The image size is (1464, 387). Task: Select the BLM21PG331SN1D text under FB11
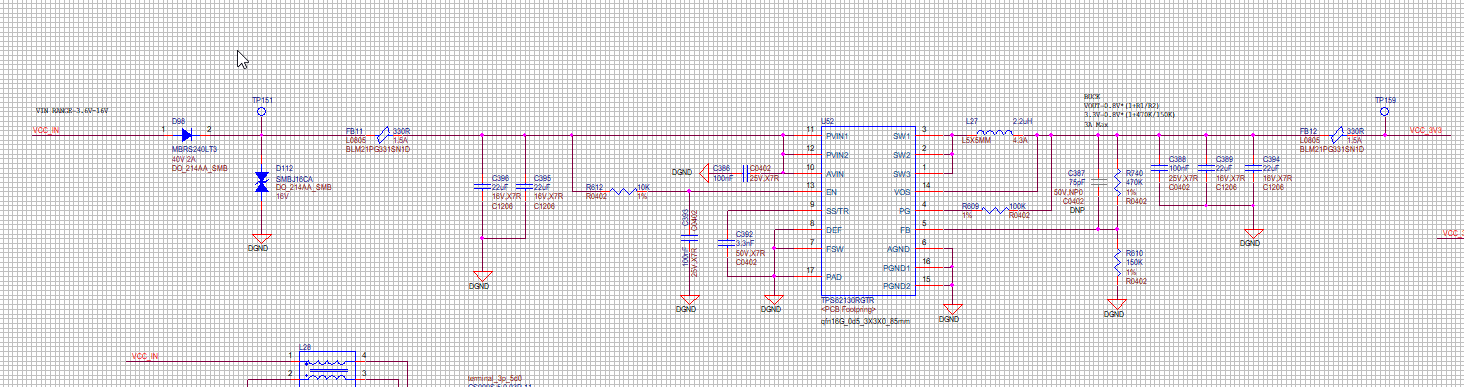(x=378, y=149)
